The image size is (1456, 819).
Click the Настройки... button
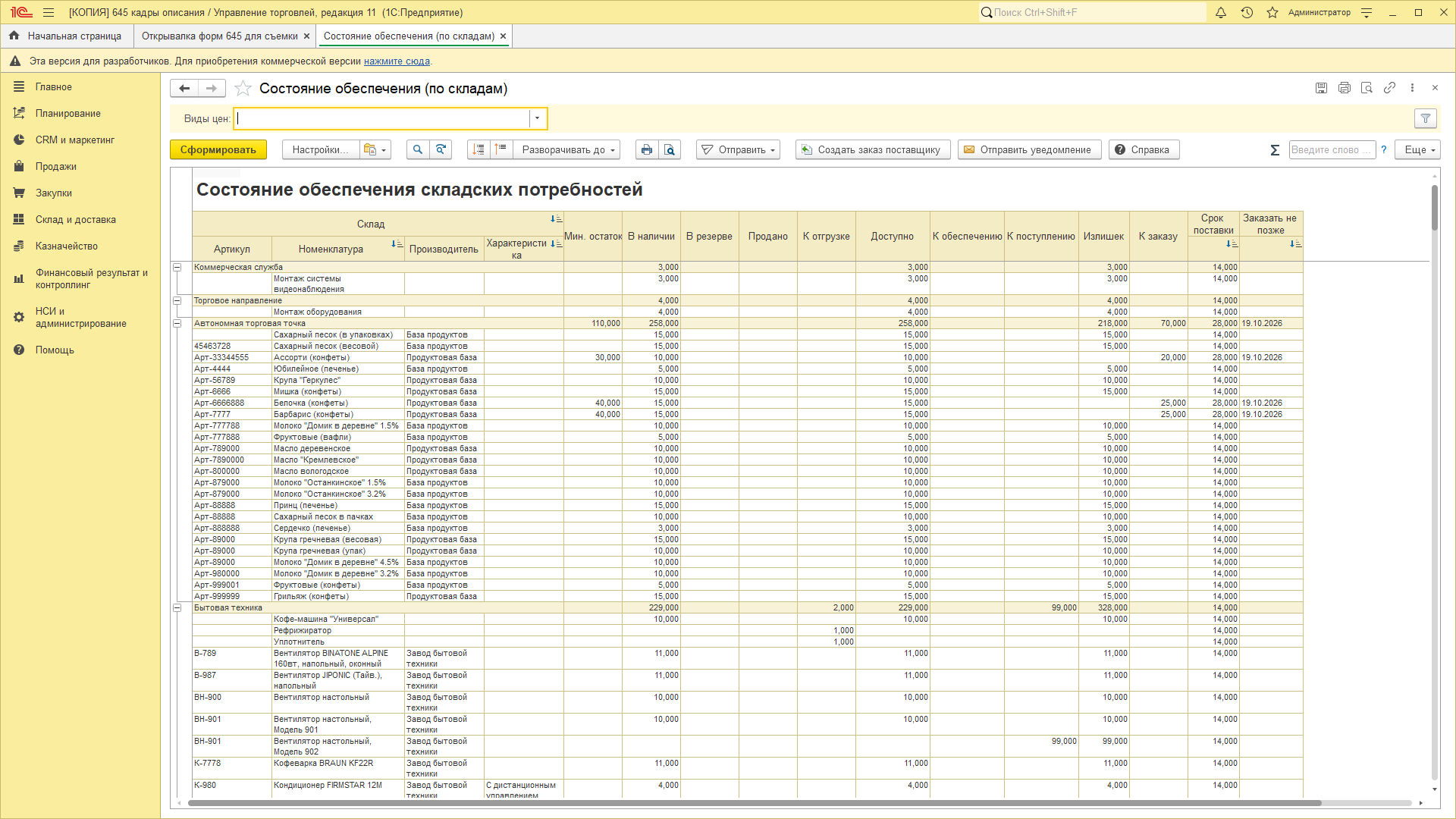point(321,150)
